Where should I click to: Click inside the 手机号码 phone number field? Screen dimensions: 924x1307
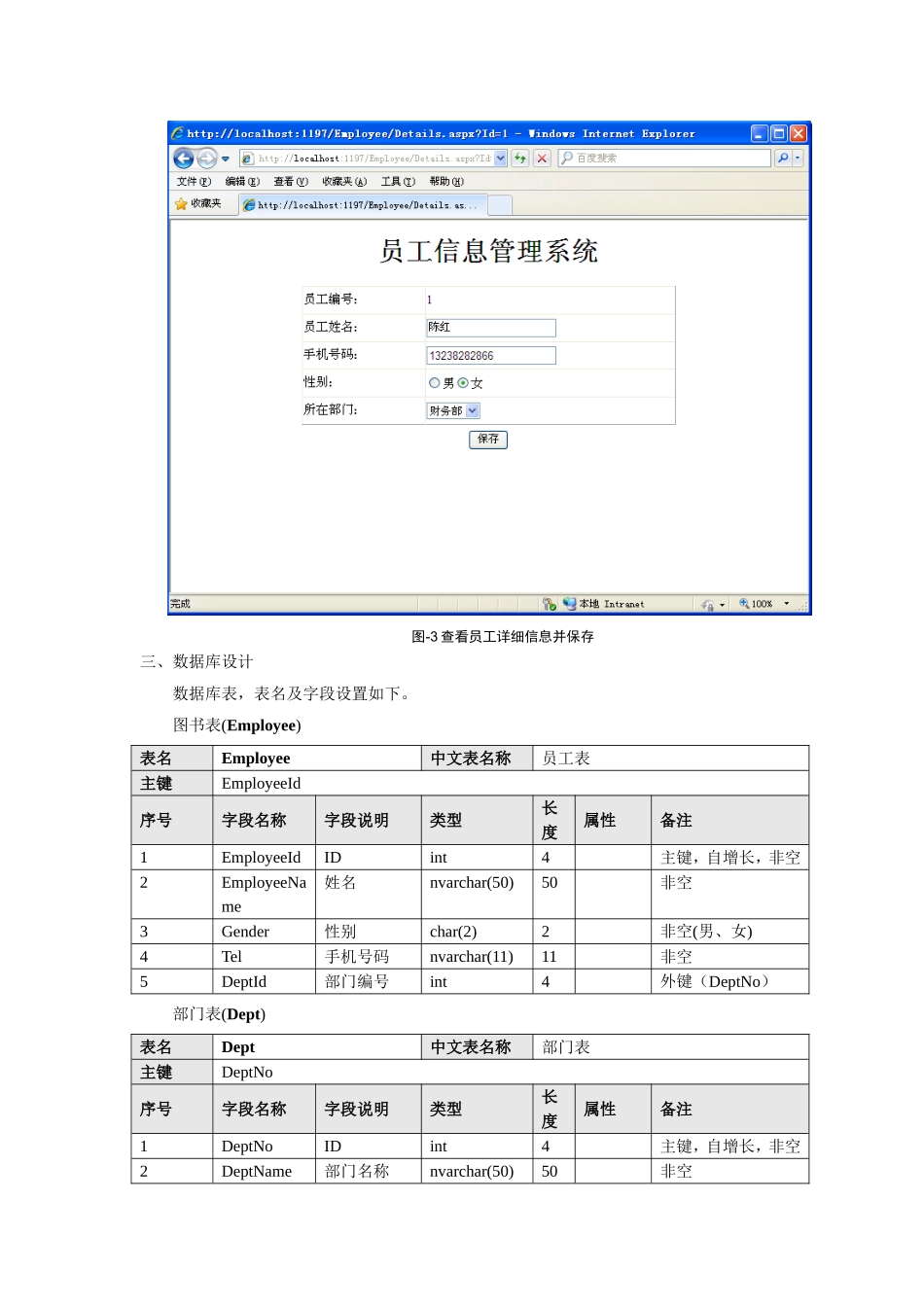(x=491, y=355)
